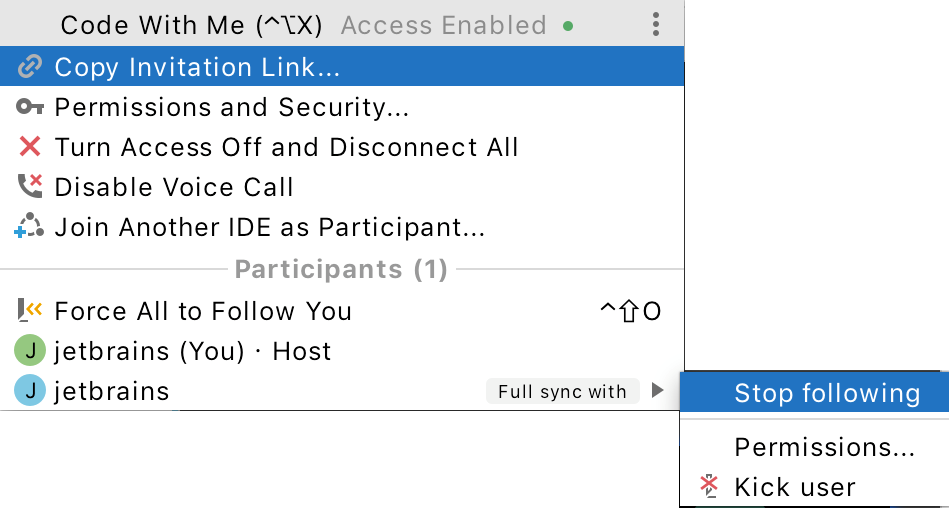Screen dimensions: 949x510
Task: Choose Join Another IDE as Participant
Action: (269, 227)
